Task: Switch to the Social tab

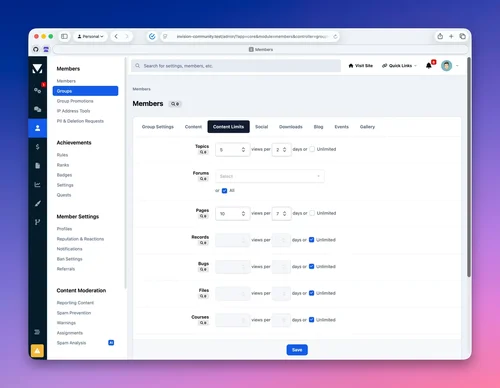Action: tap(262, 127)
